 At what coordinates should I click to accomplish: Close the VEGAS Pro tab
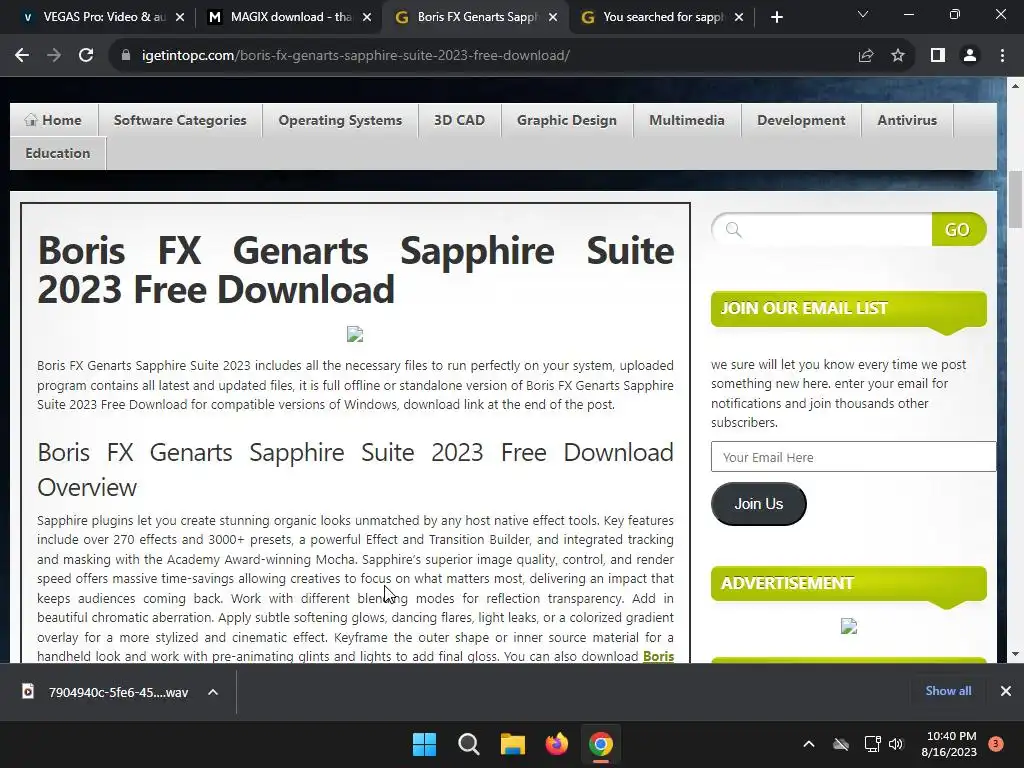(180, 17)
